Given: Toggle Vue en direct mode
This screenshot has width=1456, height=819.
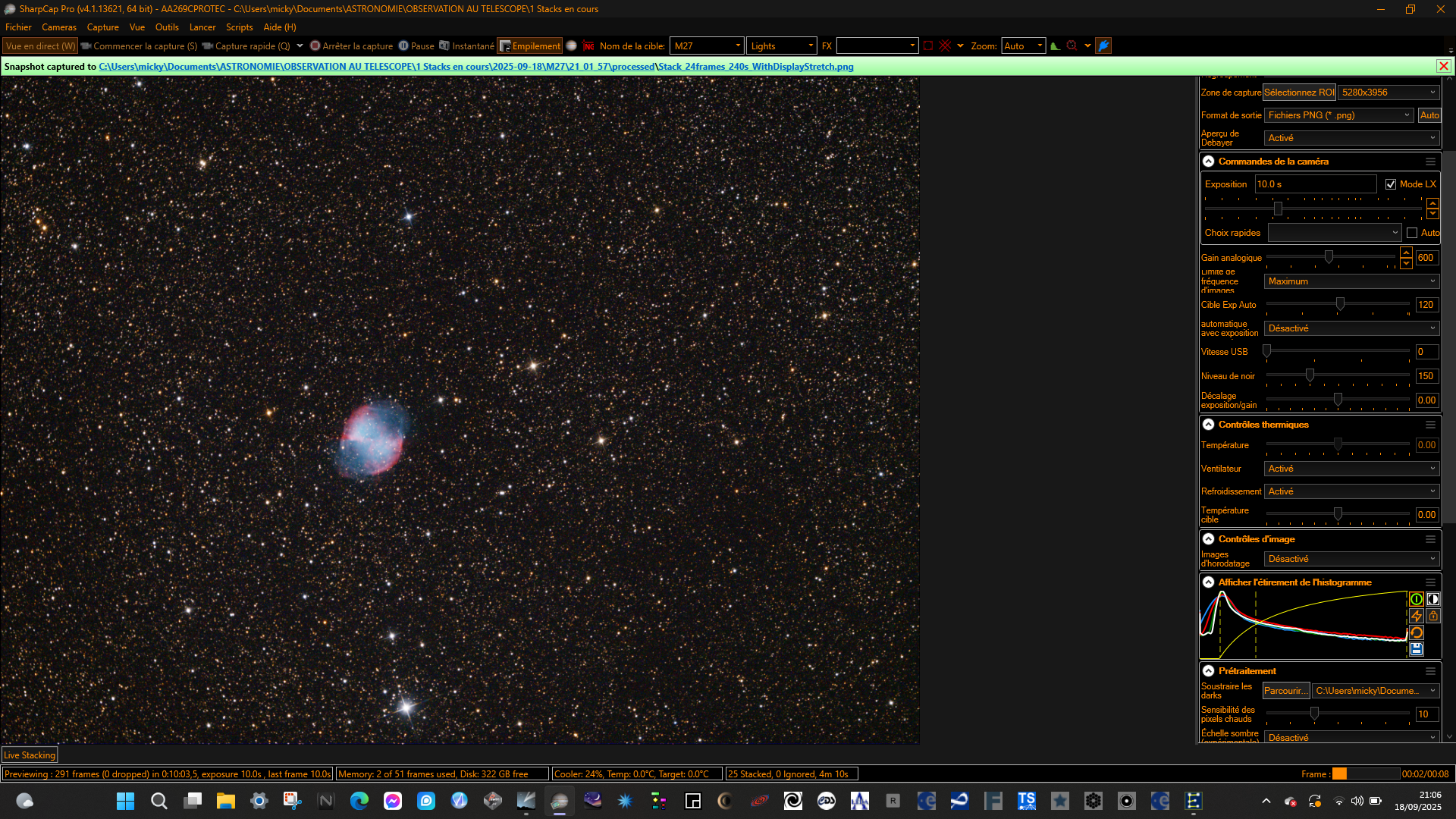Looking at the screenshot, I should pos(40,46).
